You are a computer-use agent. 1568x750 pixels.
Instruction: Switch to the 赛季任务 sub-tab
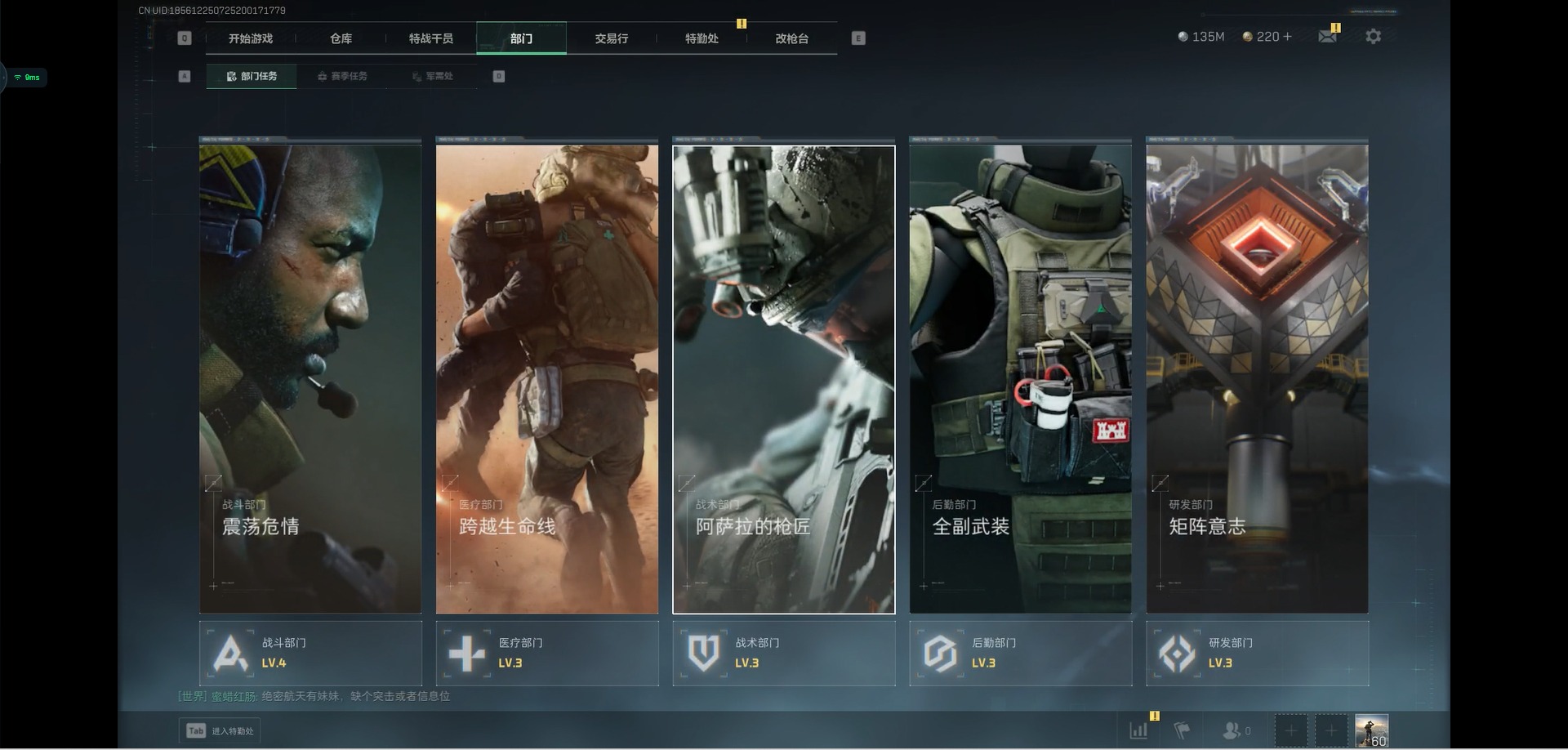click(342, 76)
